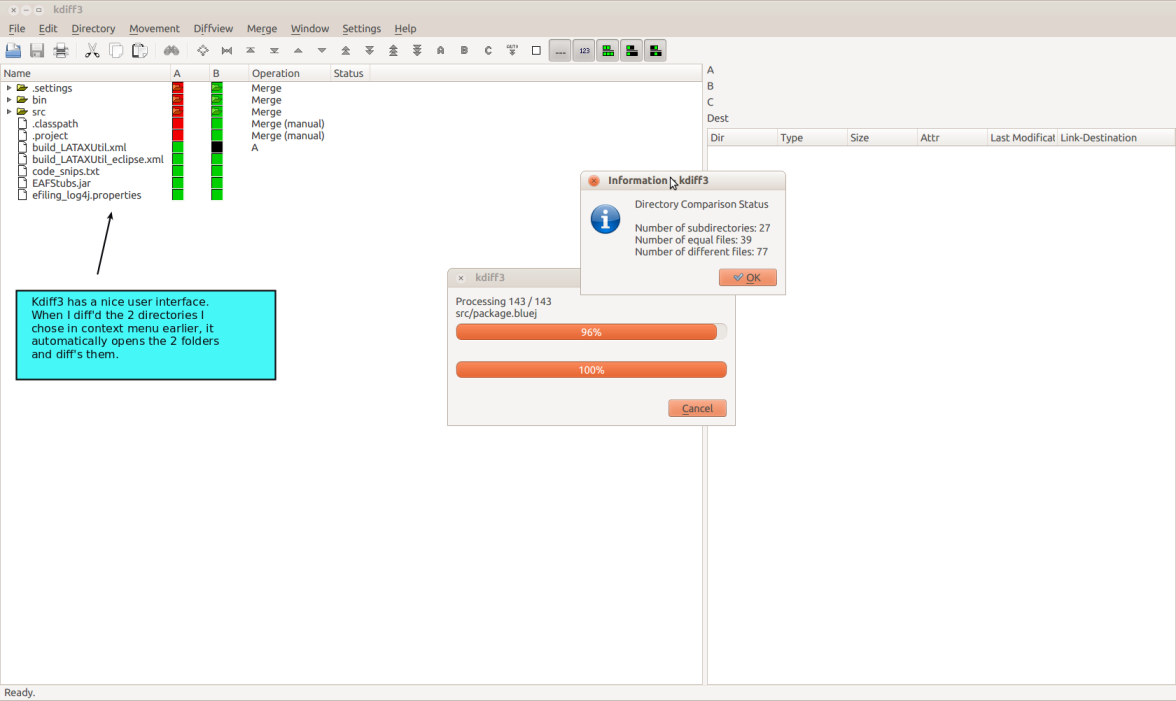This screenshot has width=1176, height=701.
Task: Expand the src folder arrow
Action: pyautogui.click(x=9, y=112)
